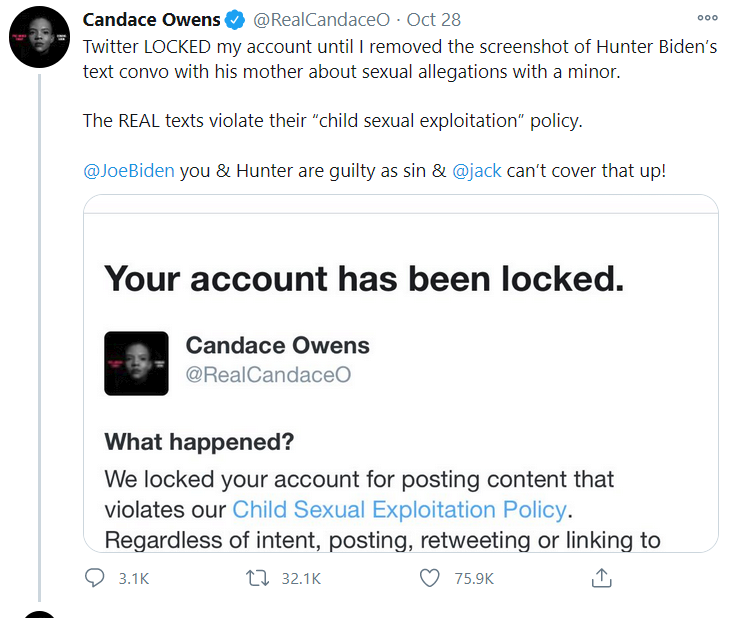
Task: Click the Child Sexual Exploitation Policy link
Action: 399,510
